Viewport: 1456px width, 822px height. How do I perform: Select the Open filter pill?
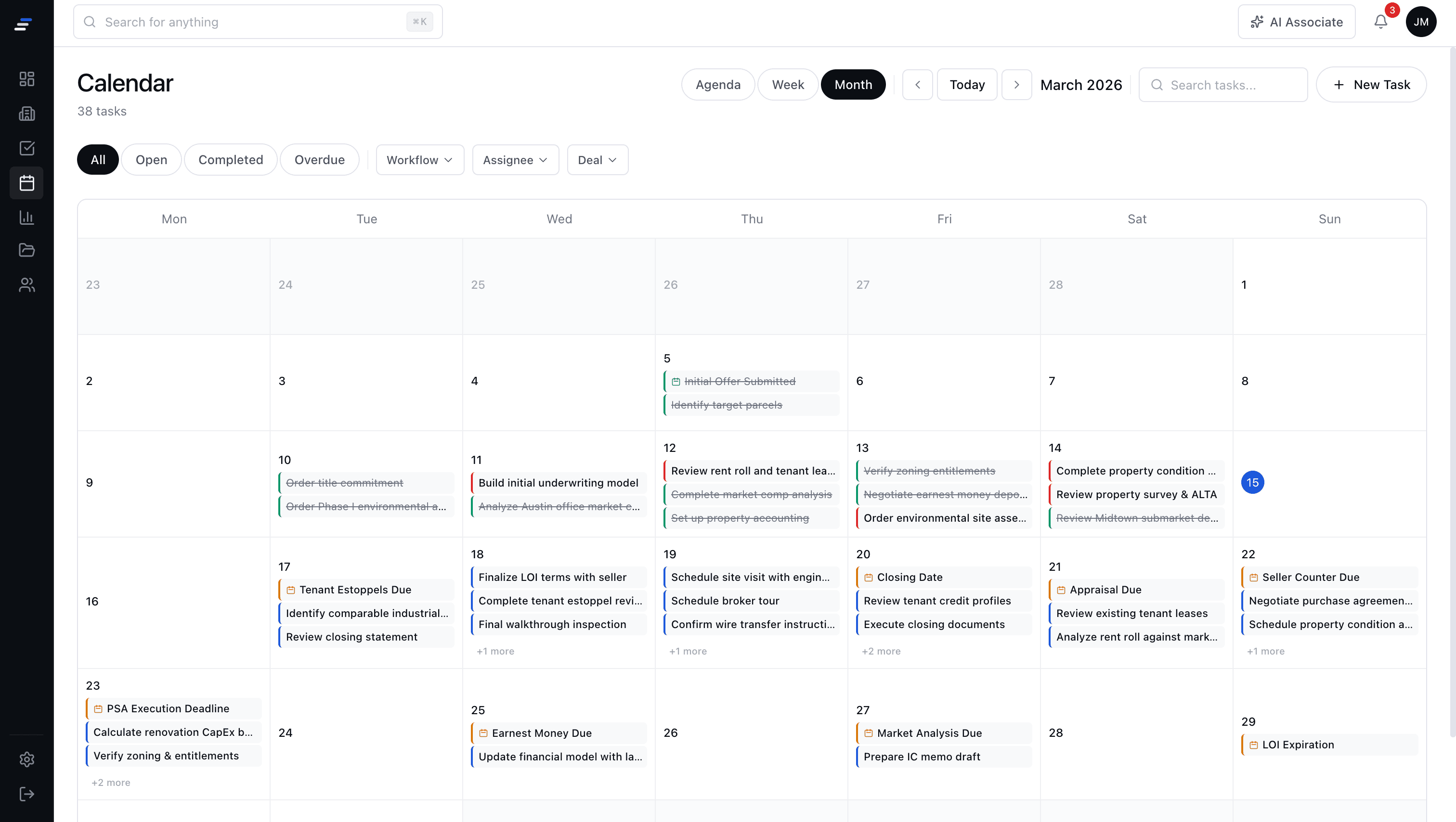(152, 160)
